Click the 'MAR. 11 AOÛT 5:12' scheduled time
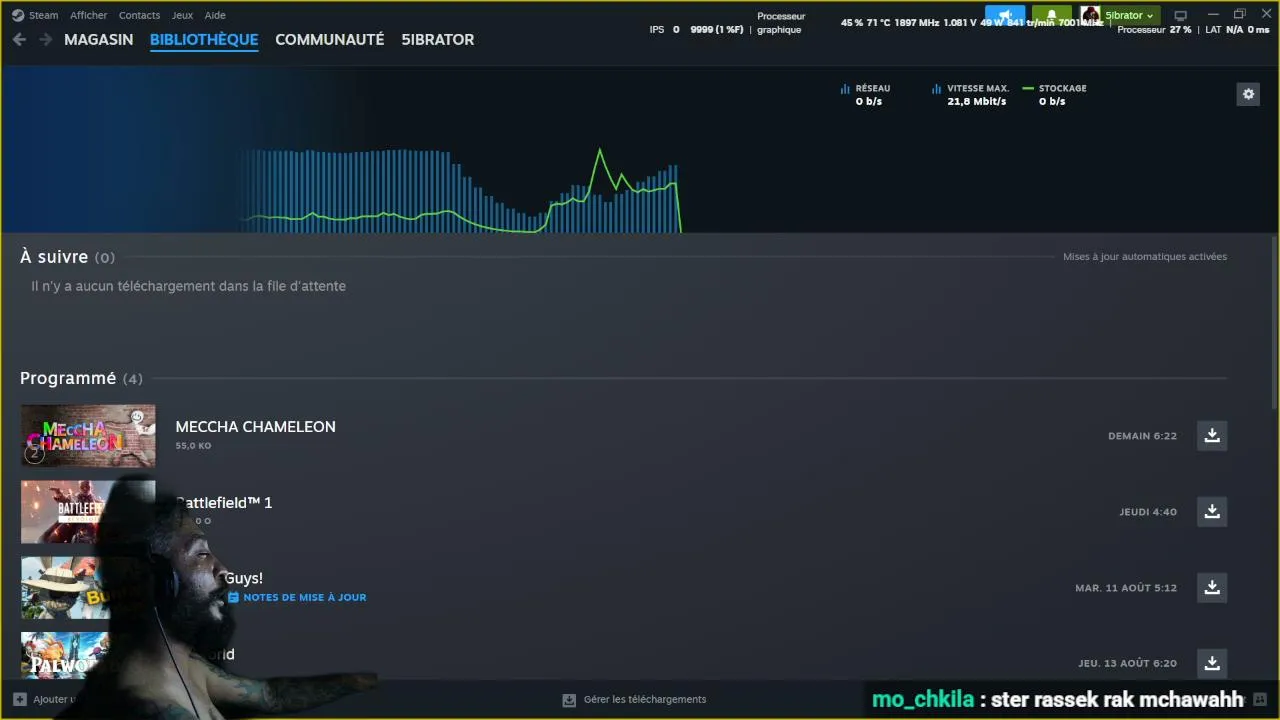 (1126, 588)
